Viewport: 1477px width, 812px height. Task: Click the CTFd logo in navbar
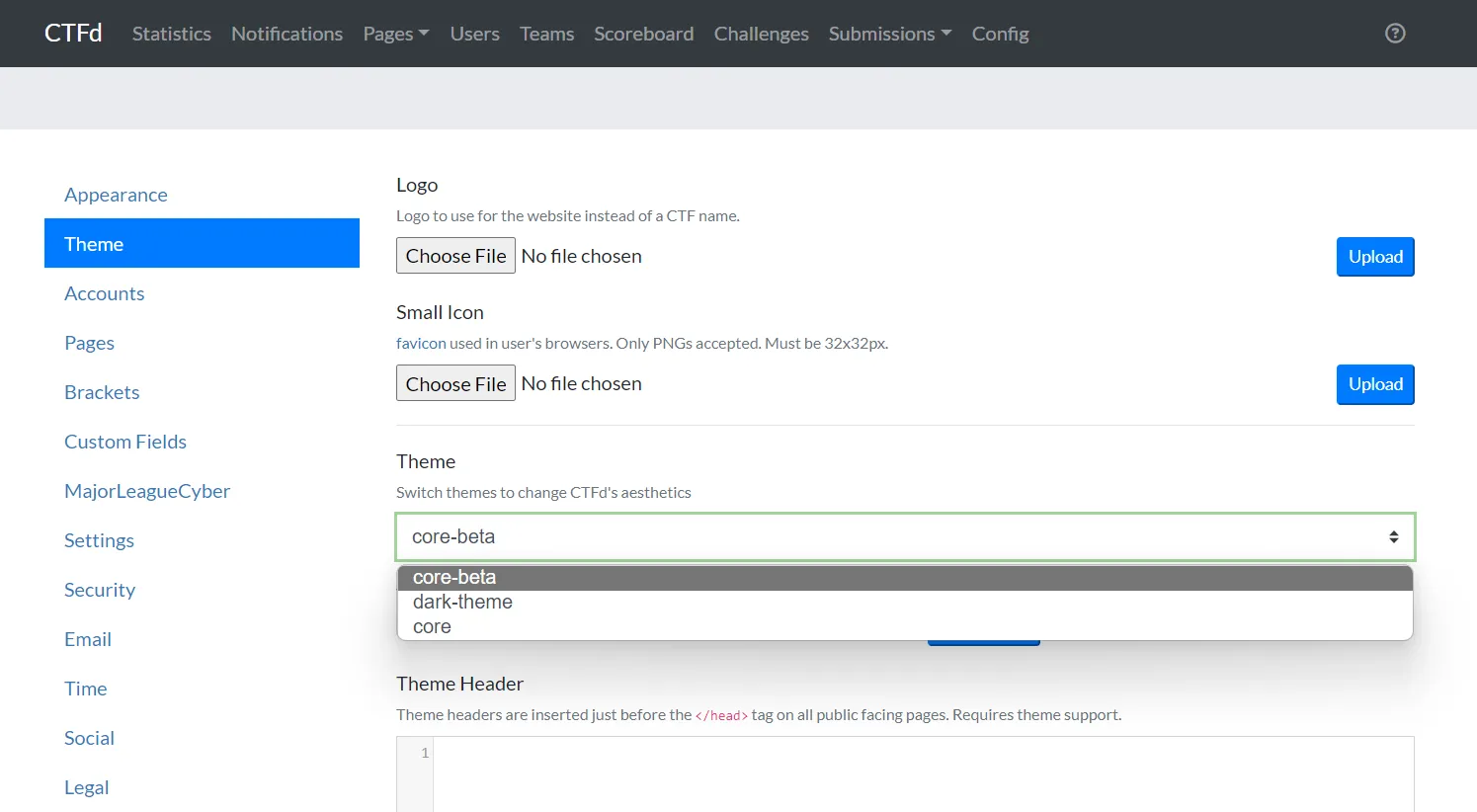pos(73,34)
